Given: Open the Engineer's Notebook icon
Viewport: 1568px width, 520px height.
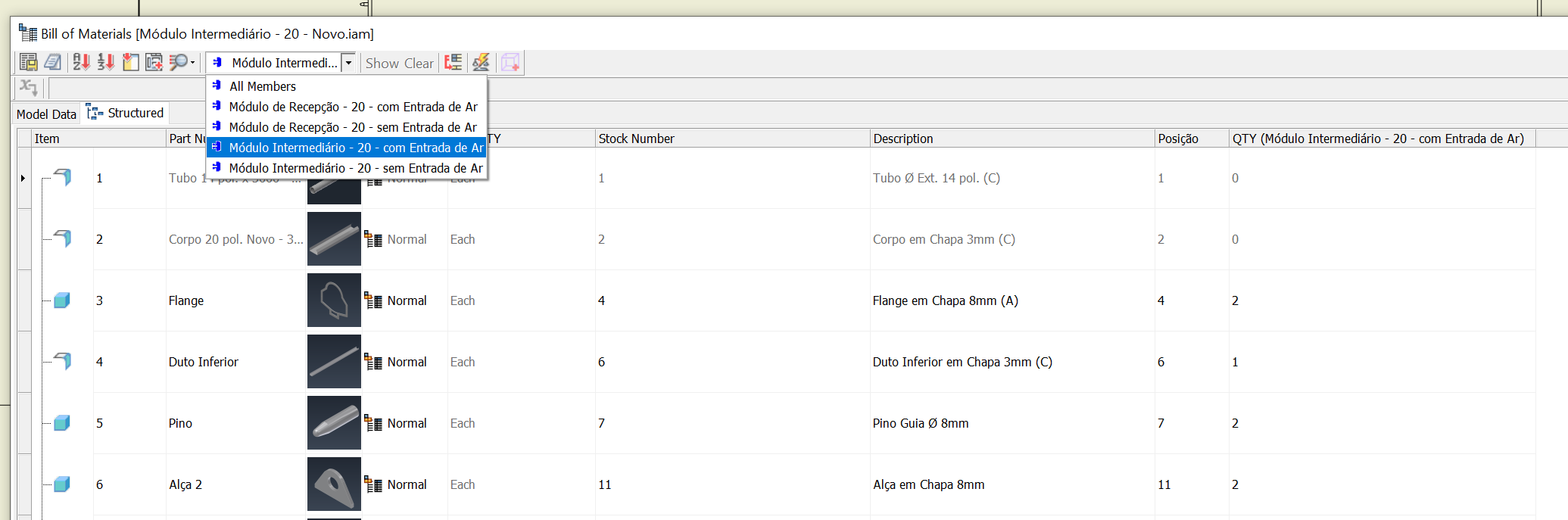Looking at the screenshot, I should (x=52, y=63).
